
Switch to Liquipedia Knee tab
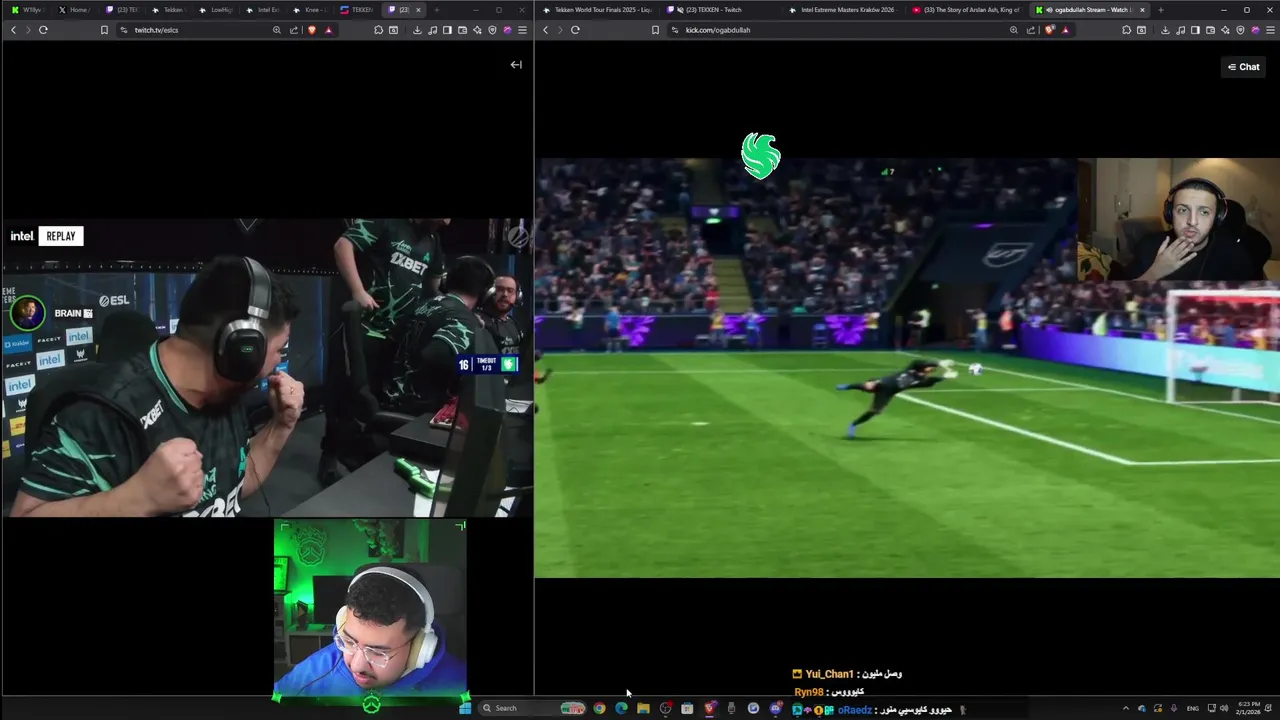[x=310, y=10]
